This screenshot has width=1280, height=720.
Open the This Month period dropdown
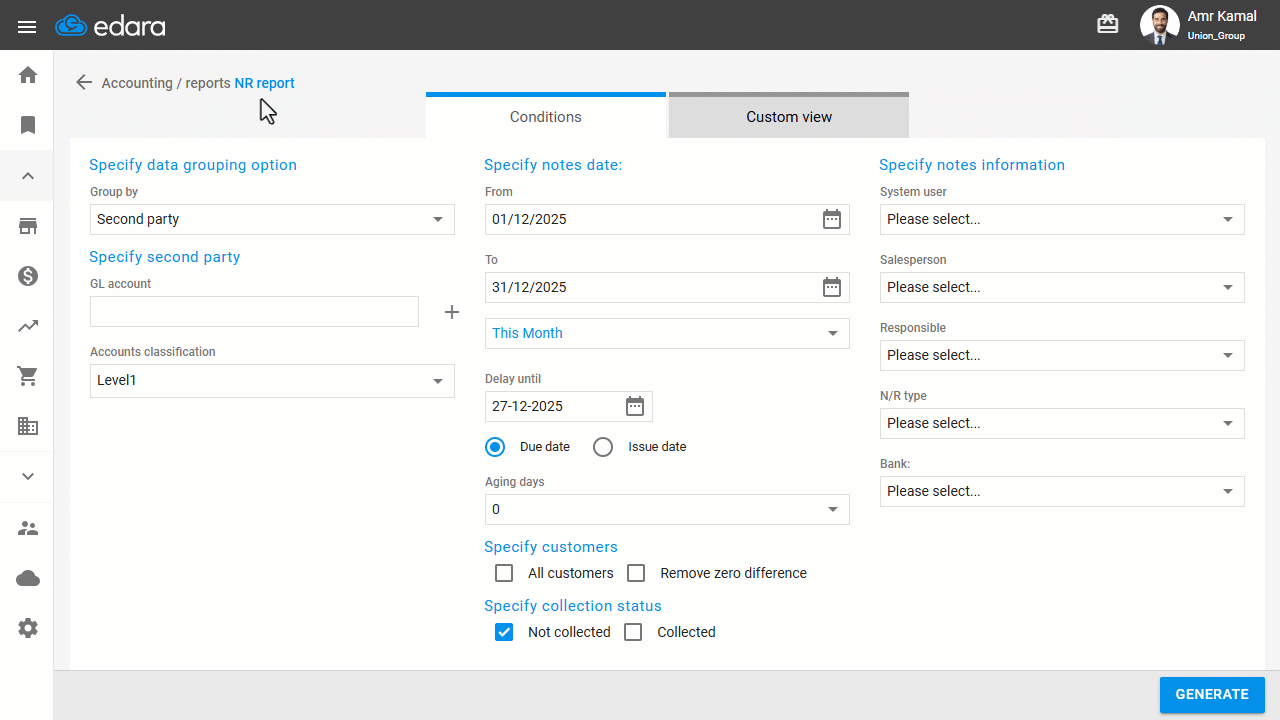(x=667, y=333)
